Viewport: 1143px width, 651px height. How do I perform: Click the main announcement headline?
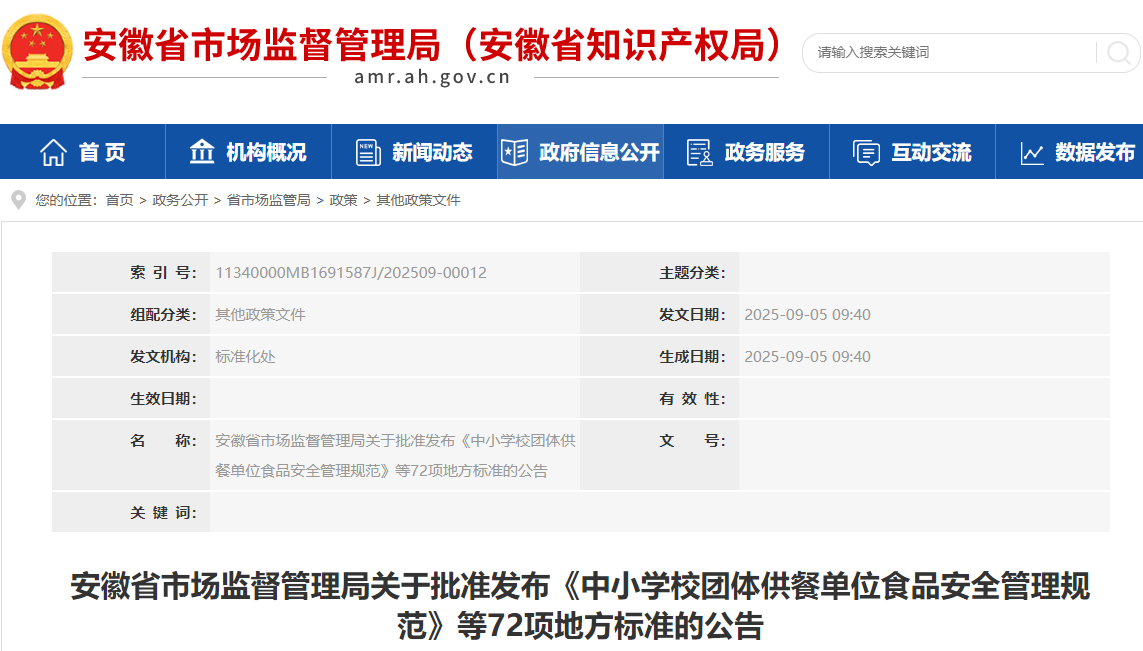(x=580, y=606)
